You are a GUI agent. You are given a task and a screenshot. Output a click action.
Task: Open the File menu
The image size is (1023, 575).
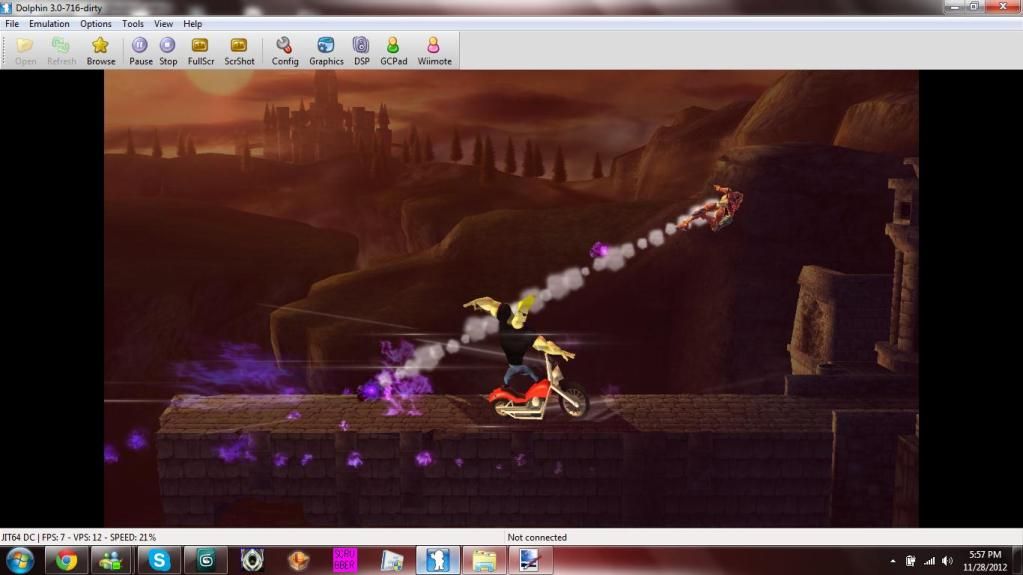coord(12,23)
